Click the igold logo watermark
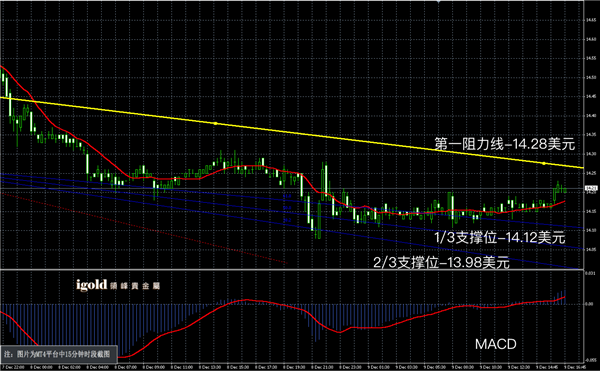Screen dimensions: 600x371 coord(118,285)
